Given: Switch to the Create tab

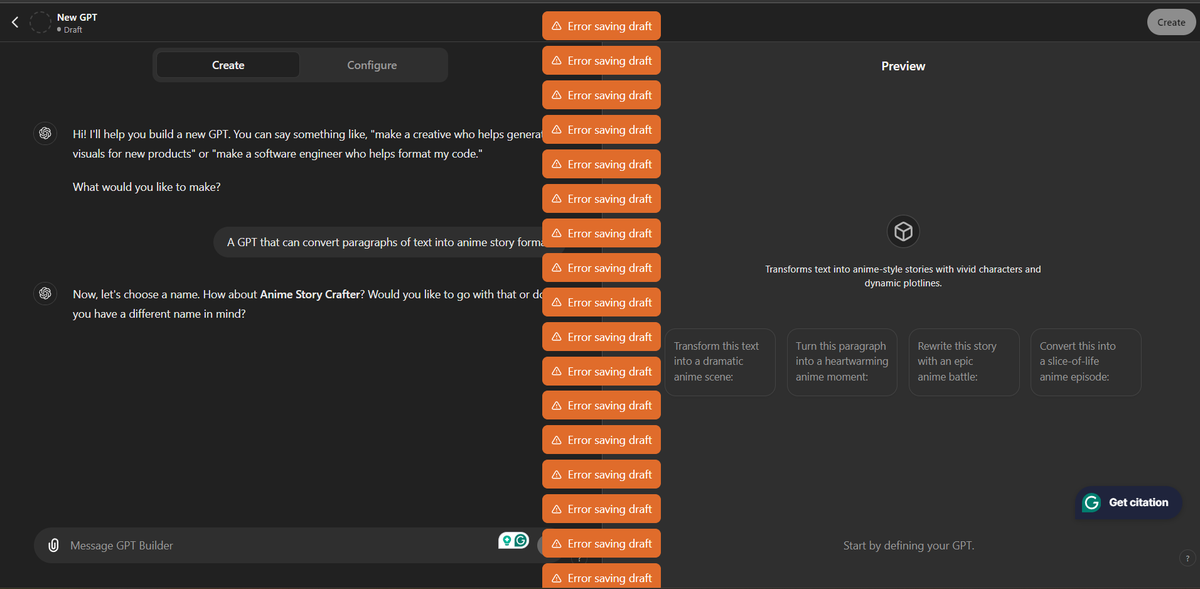Looking at the screenshot, I should [x=228, y=65].
